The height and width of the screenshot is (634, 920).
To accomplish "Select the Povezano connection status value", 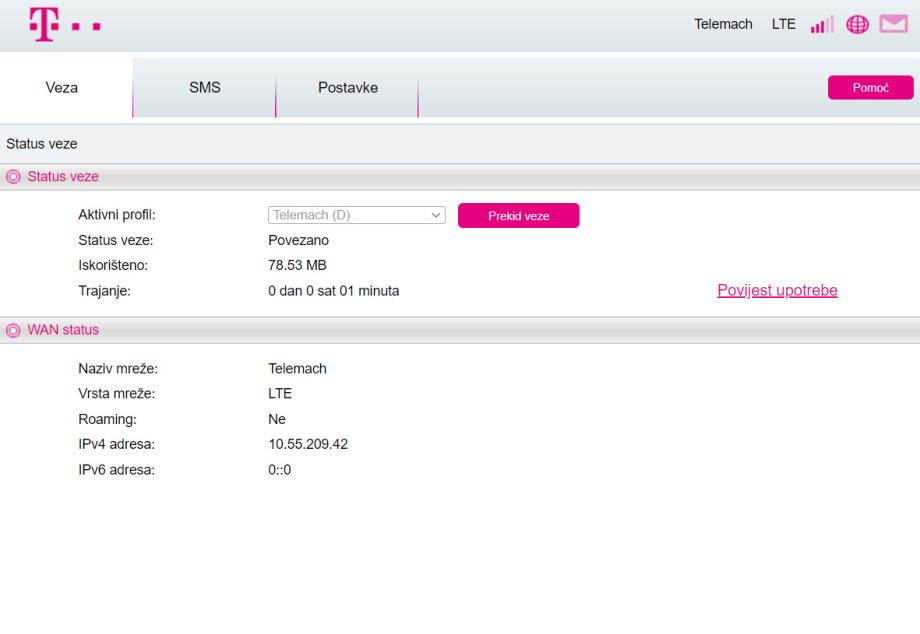I will tap(298, 240).
